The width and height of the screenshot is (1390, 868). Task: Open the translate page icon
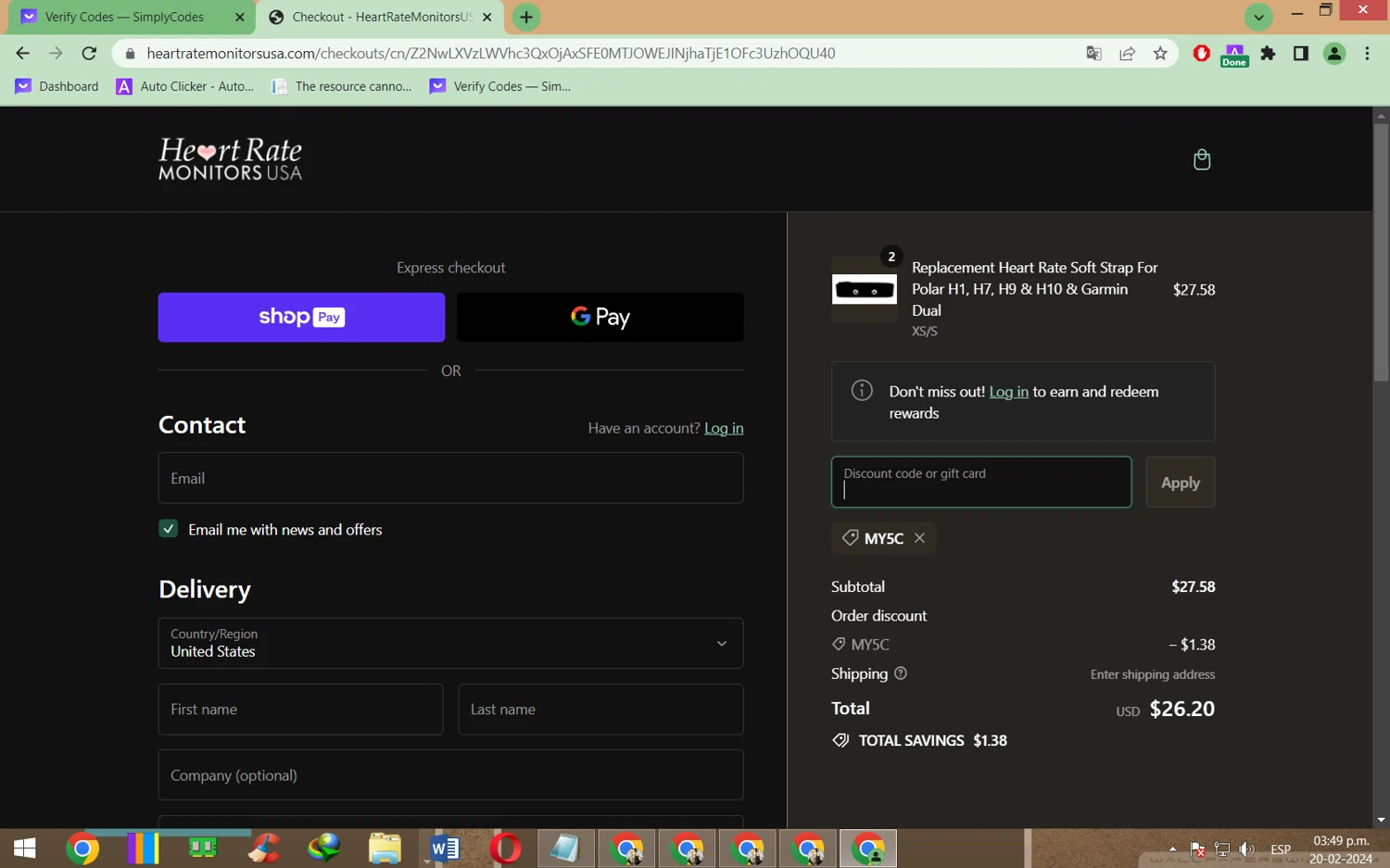coord(1093,54)
